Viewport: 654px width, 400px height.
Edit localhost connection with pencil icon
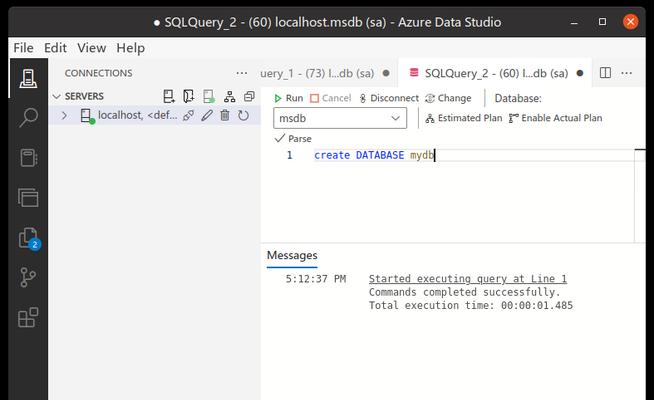tap(207, 115)
